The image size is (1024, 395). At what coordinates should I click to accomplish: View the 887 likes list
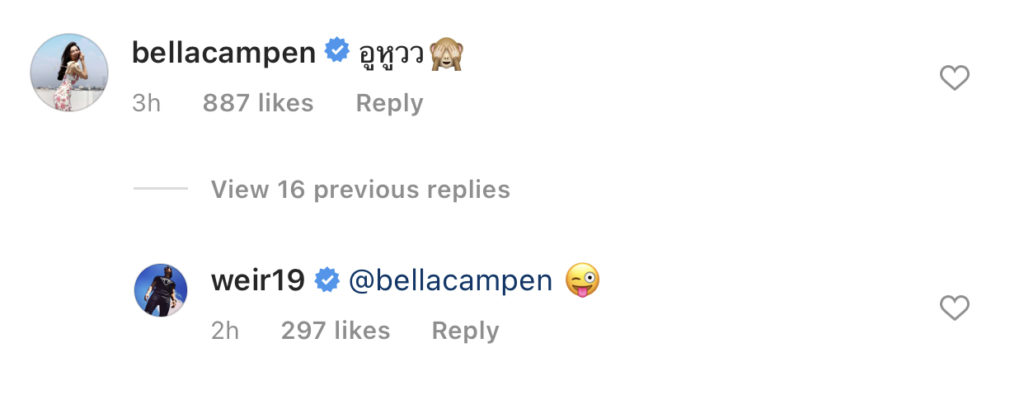pos(258,103)
